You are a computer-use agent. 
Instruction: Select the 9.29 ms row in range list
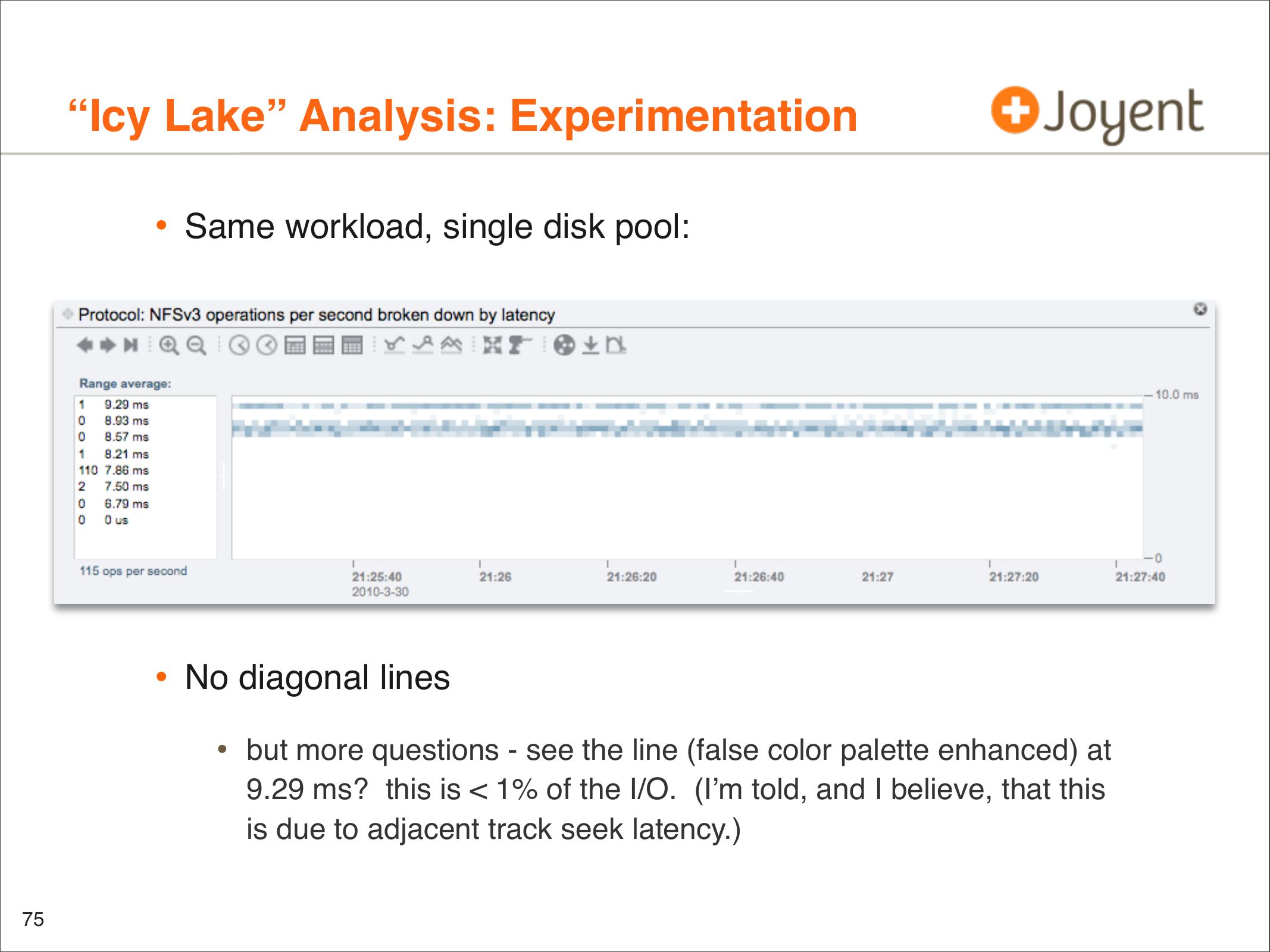(x=126, y=405)
